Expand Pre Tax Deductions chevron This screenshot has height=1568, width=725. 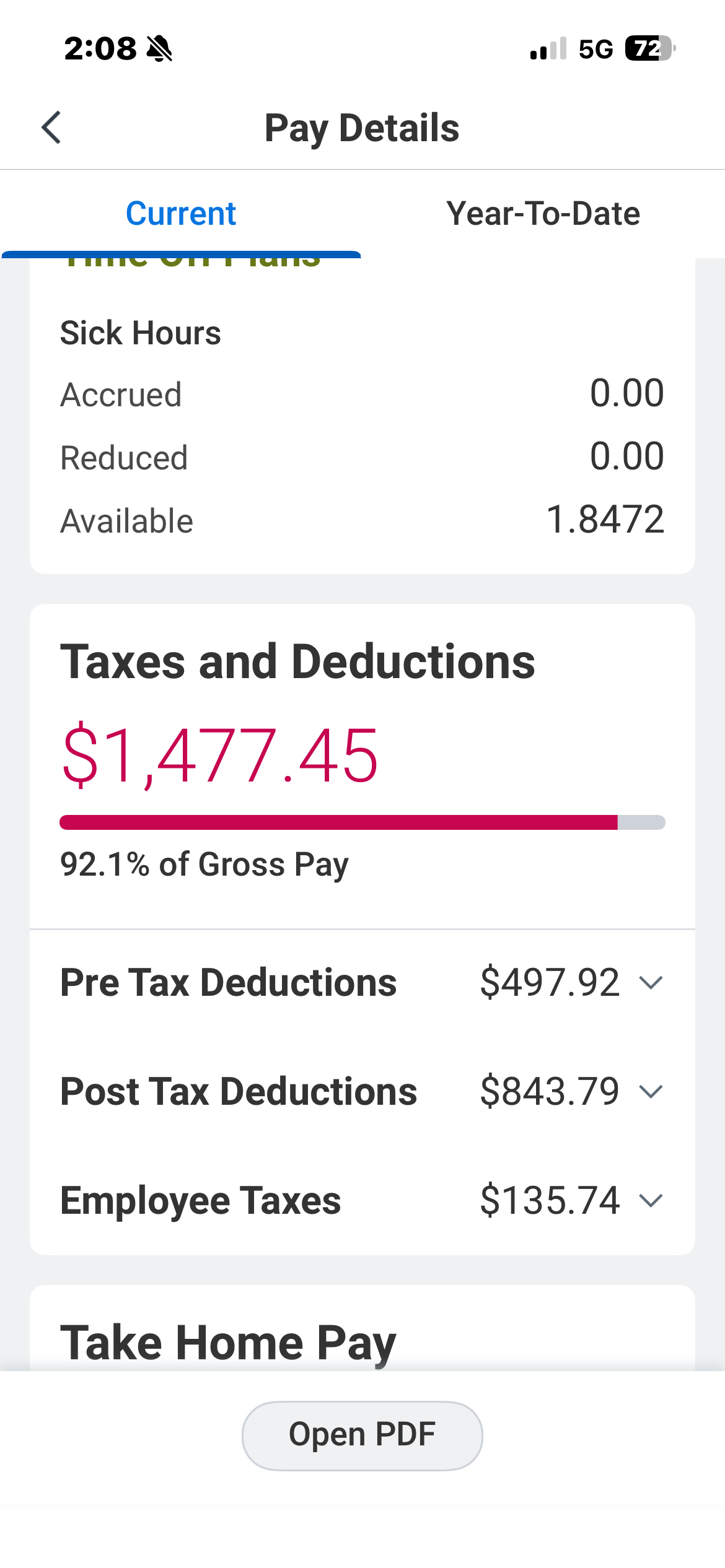[651, 983]
